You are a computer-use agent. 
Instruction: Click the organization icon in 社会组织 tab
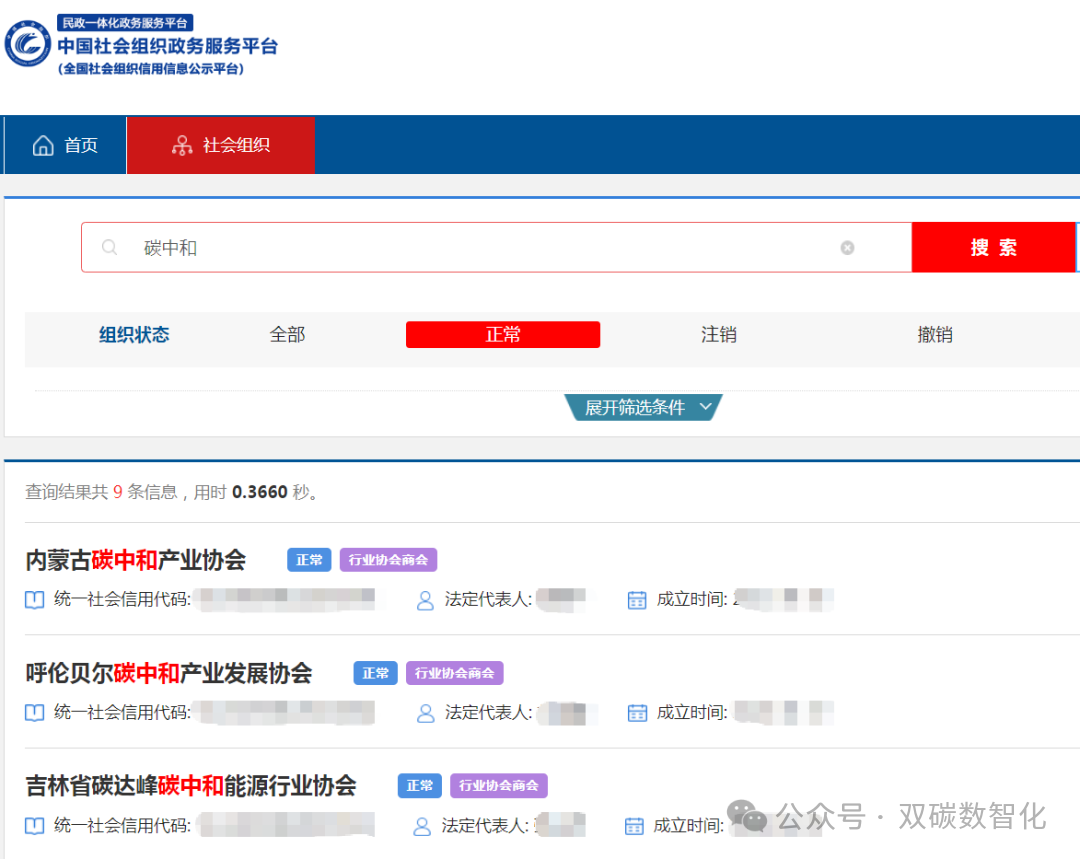(x=182, y=145)
